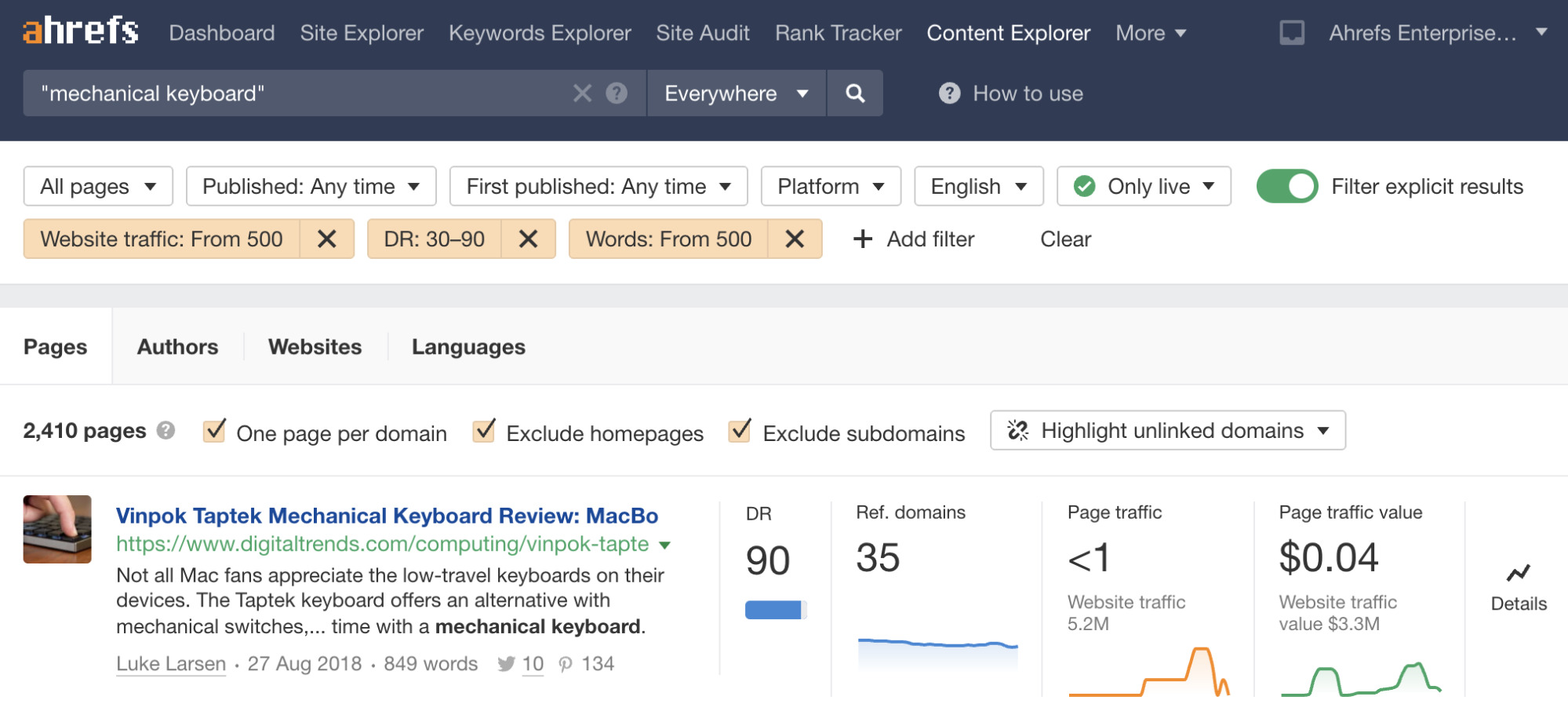
Task: Switch to the Authors tab
Action: tap(177, 347)
